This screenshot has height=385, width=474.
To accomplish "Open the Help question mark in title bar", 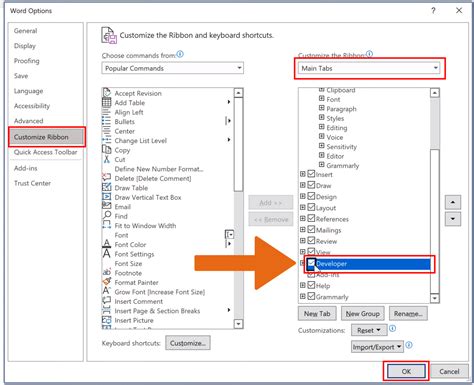I will point(433,11).
